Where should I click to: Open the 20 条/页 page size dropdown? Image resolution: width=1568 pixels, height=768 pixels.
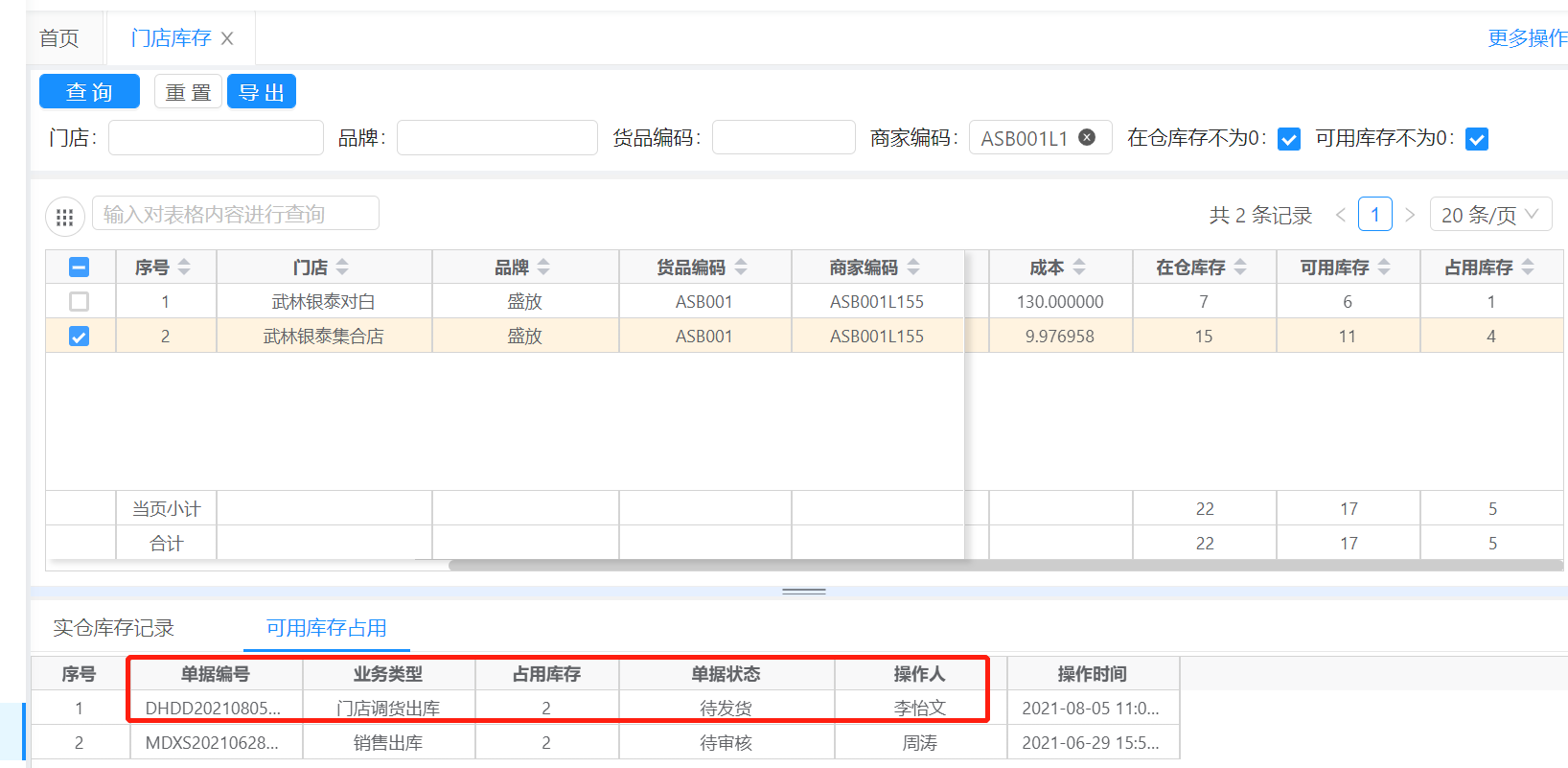pos(1489,215)
